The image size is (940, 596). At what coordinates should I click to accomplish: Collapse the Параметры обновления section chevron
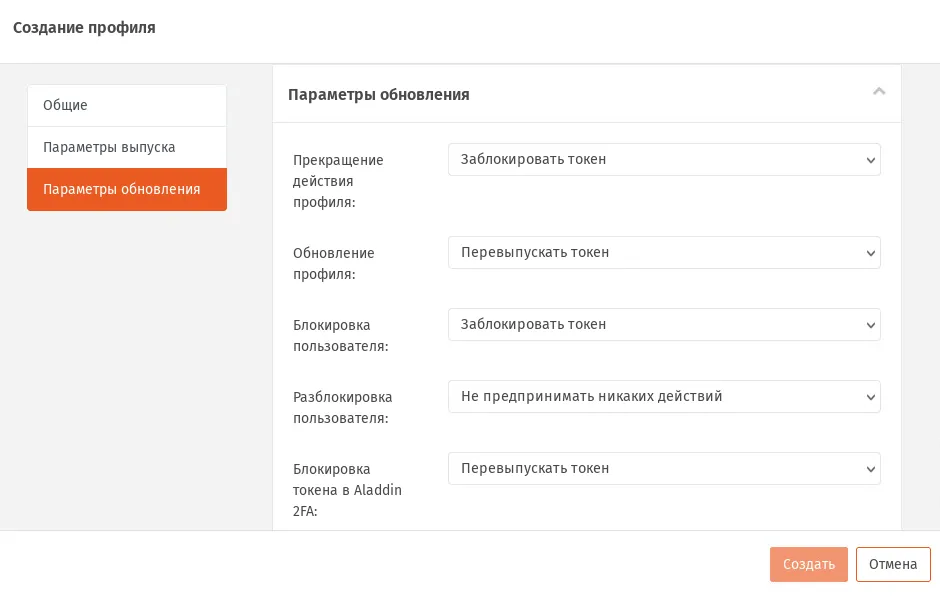tap(879, 92)
